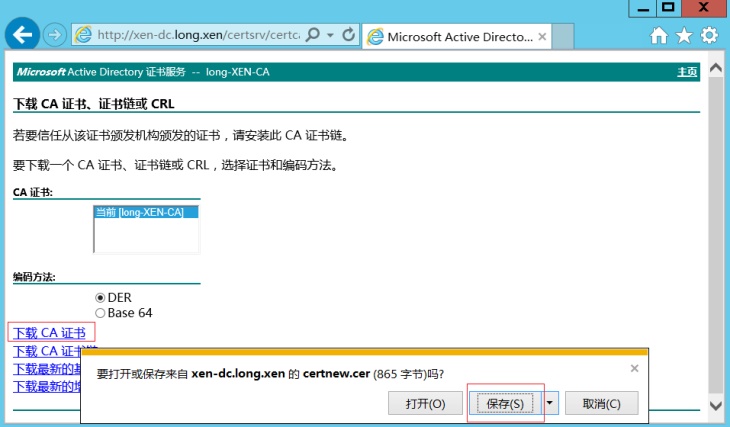Minimize the browser window
The width and height of the screenshot is (730, 427).
pos(643,8)
